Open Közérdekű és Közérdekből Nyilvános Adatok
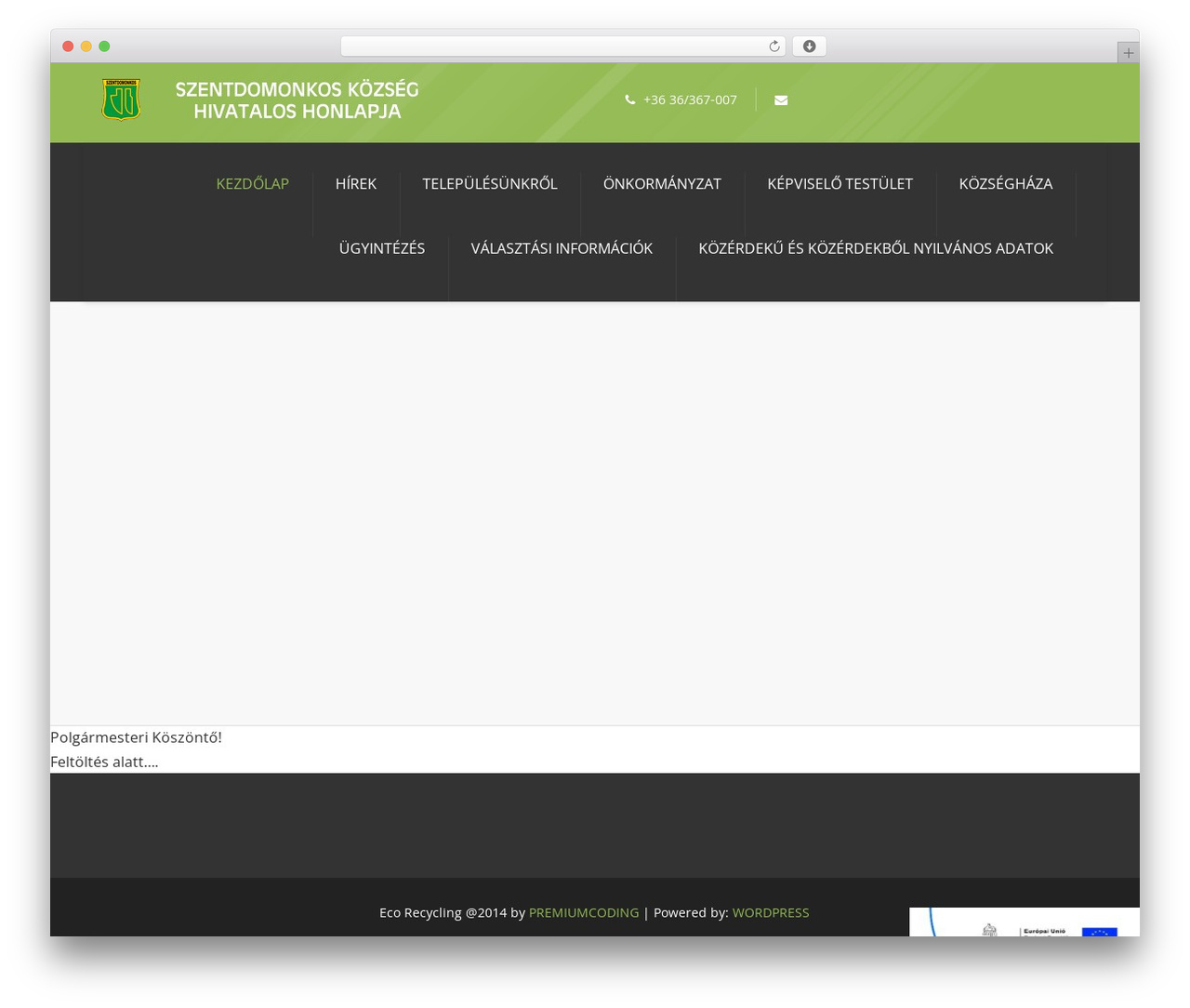The image size is (1190, 1008). coord(876,248)
